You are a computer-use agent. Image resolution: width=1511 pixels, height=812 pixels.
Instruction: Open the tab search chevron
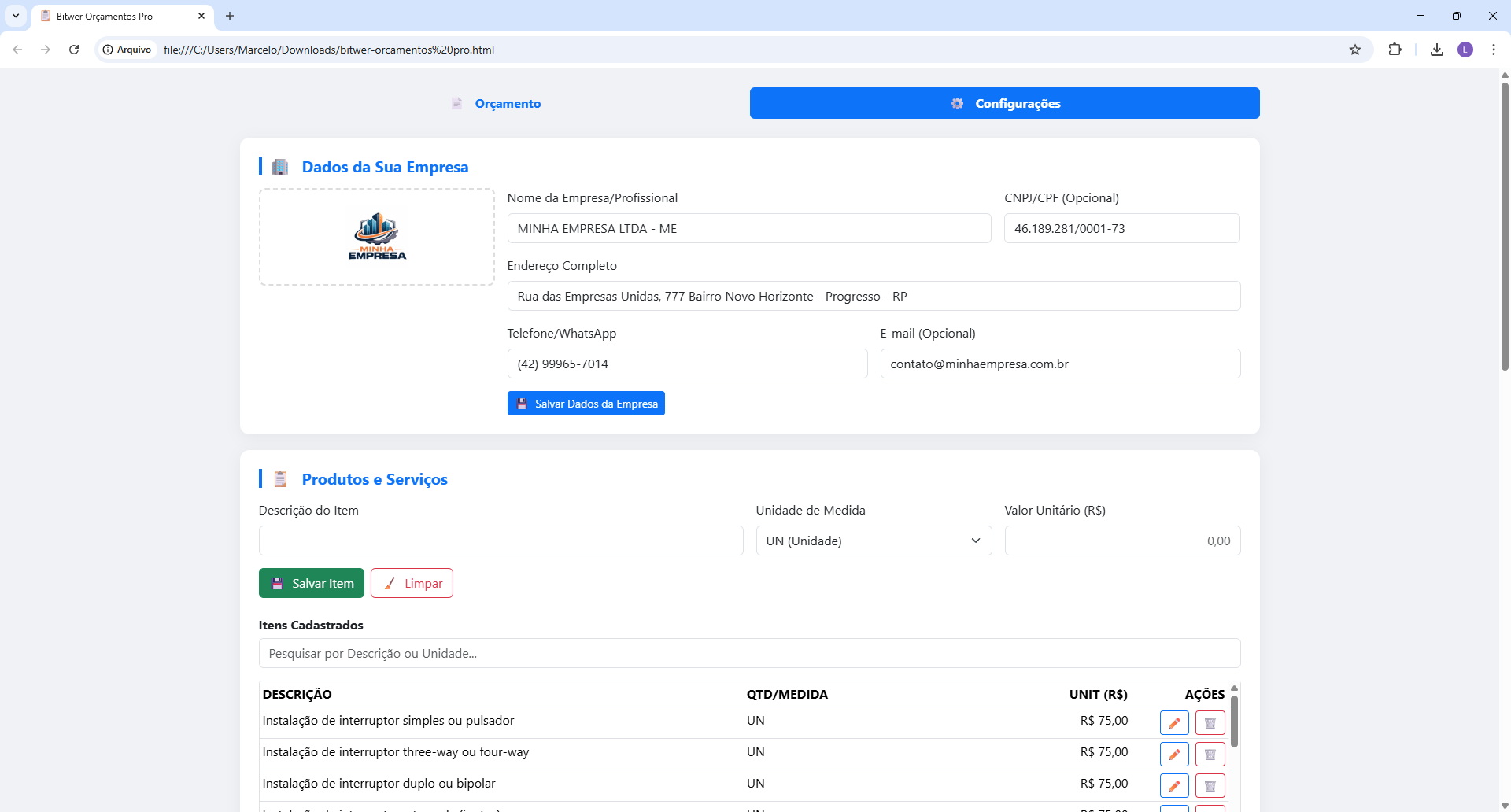(x=16, y=16)
